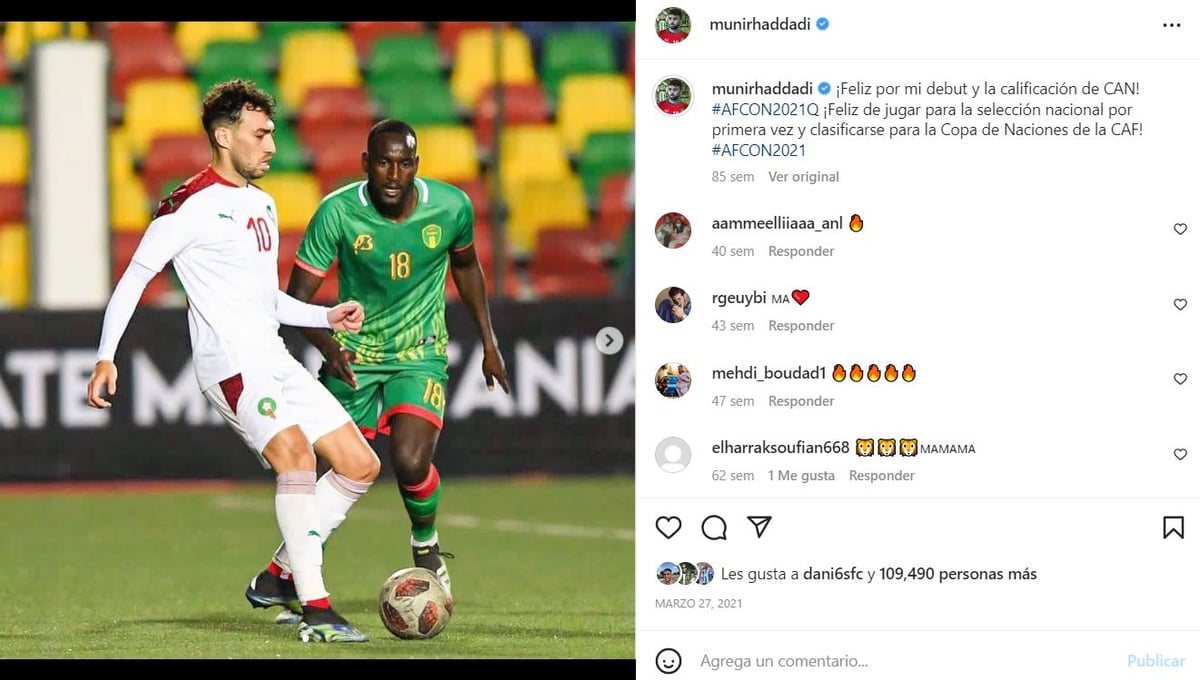Share the post with the paper plane icon
The height and width of the screenshot is (680, 1200).
click(x=760, y=527)
